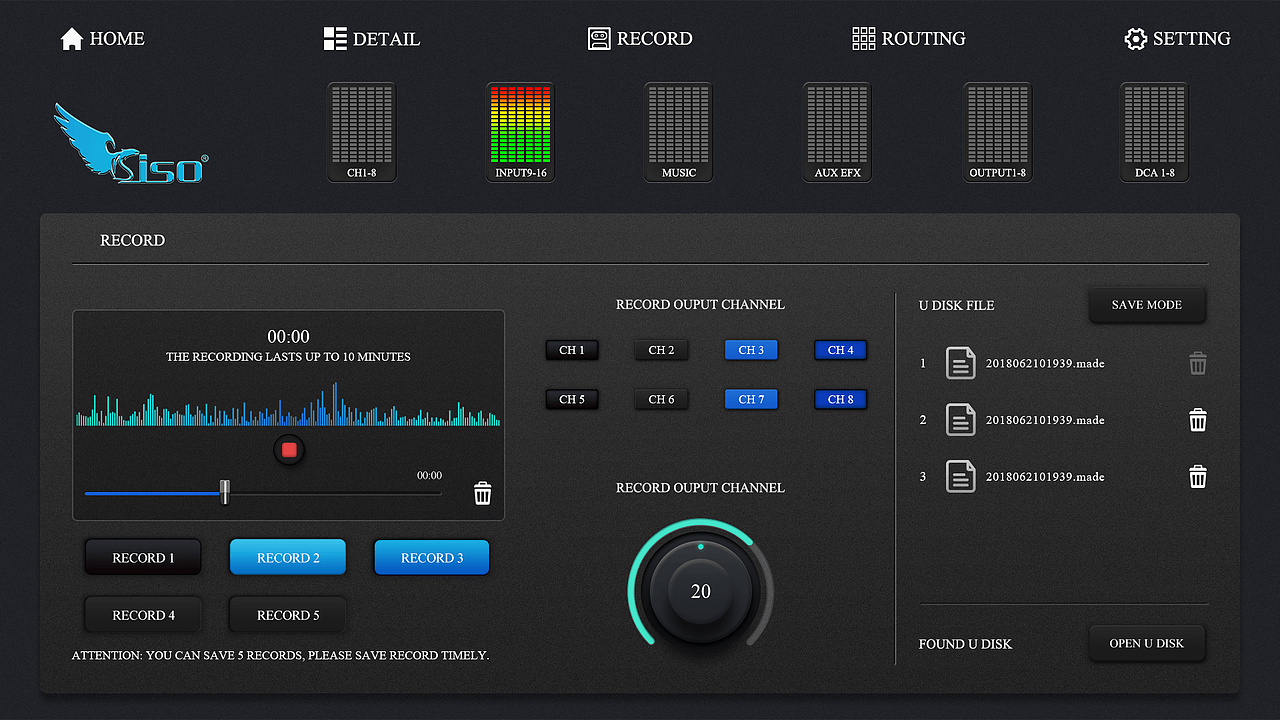
Task: Click the U DISK FILE heading
Action: pos(956,305)
